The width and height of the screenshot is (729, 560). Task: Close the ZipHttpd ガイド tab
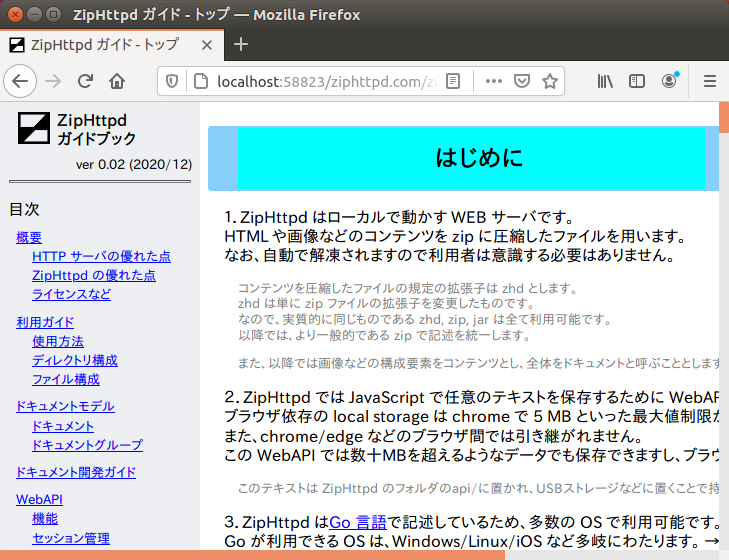click(207, 45)
